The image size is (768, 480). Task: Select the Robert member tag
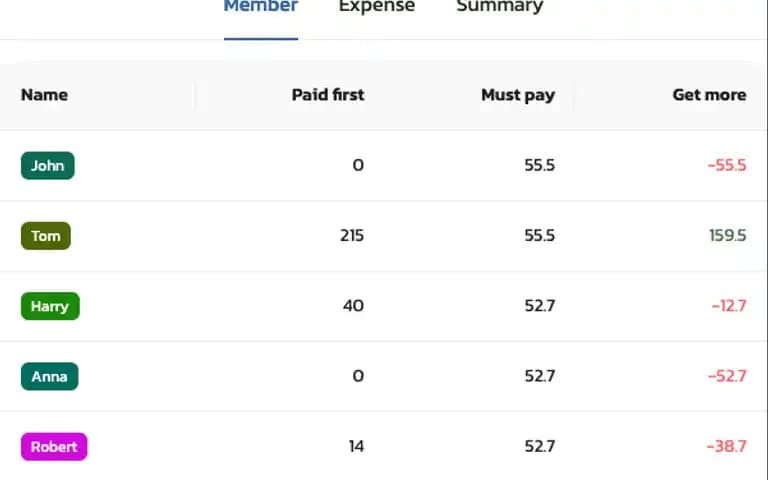[x=54, y=447]
